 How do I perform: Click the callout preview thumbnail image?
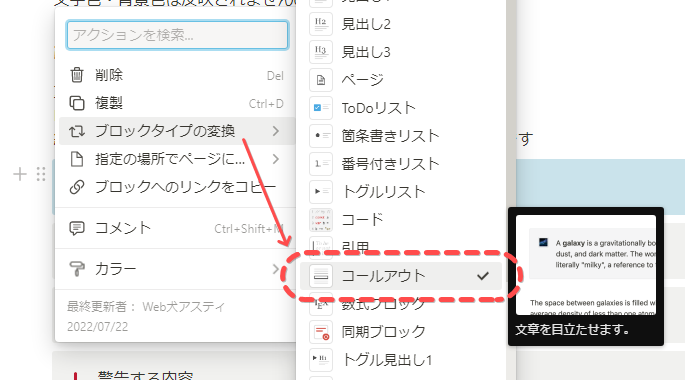point(586,265)
